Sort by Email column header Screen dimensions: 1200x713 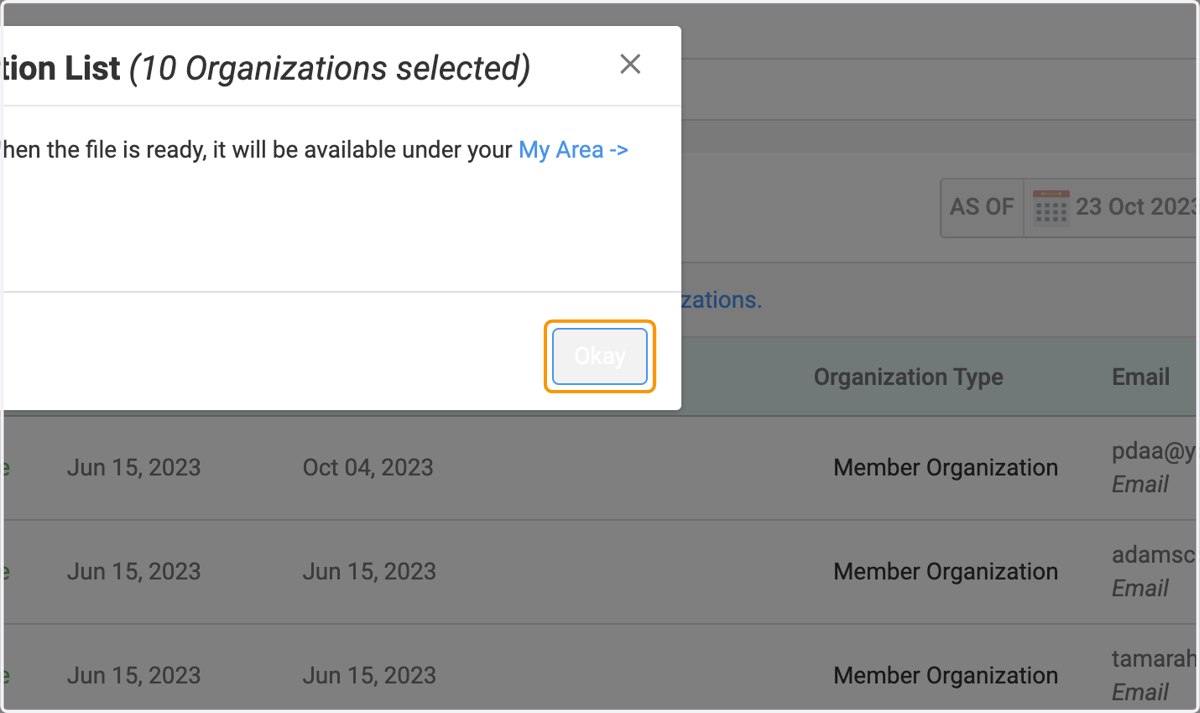pyautogui.click(x=1141, y=377)
